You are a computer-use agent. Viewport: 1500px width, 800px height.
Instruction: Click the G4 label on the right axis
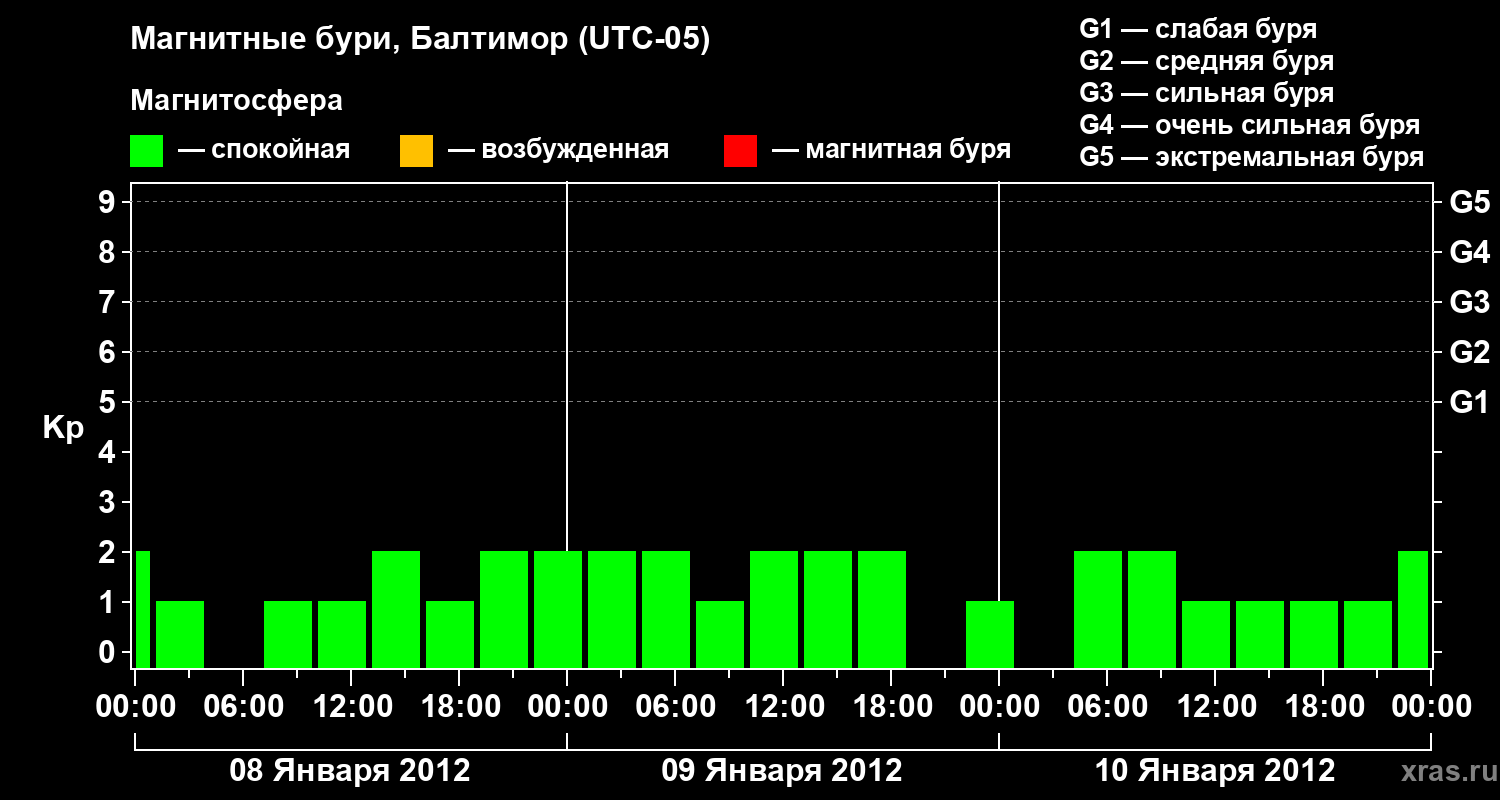click(1469, 252)
